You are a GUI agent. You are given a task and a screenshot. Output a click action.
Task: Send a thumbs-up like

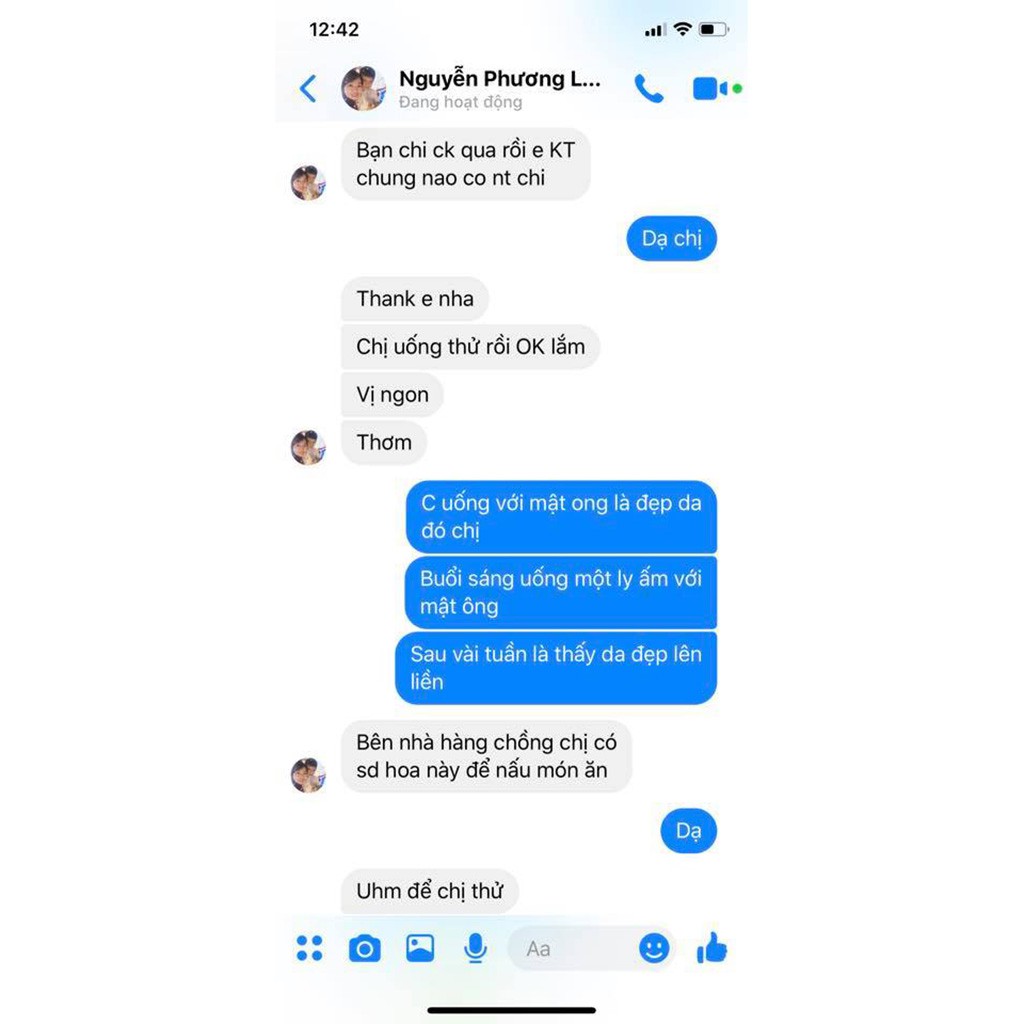(712, 948)
